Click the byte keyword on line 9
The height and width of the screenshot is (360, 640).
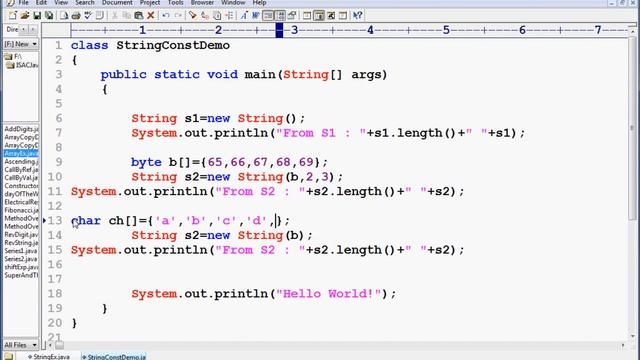click(146, 162)
